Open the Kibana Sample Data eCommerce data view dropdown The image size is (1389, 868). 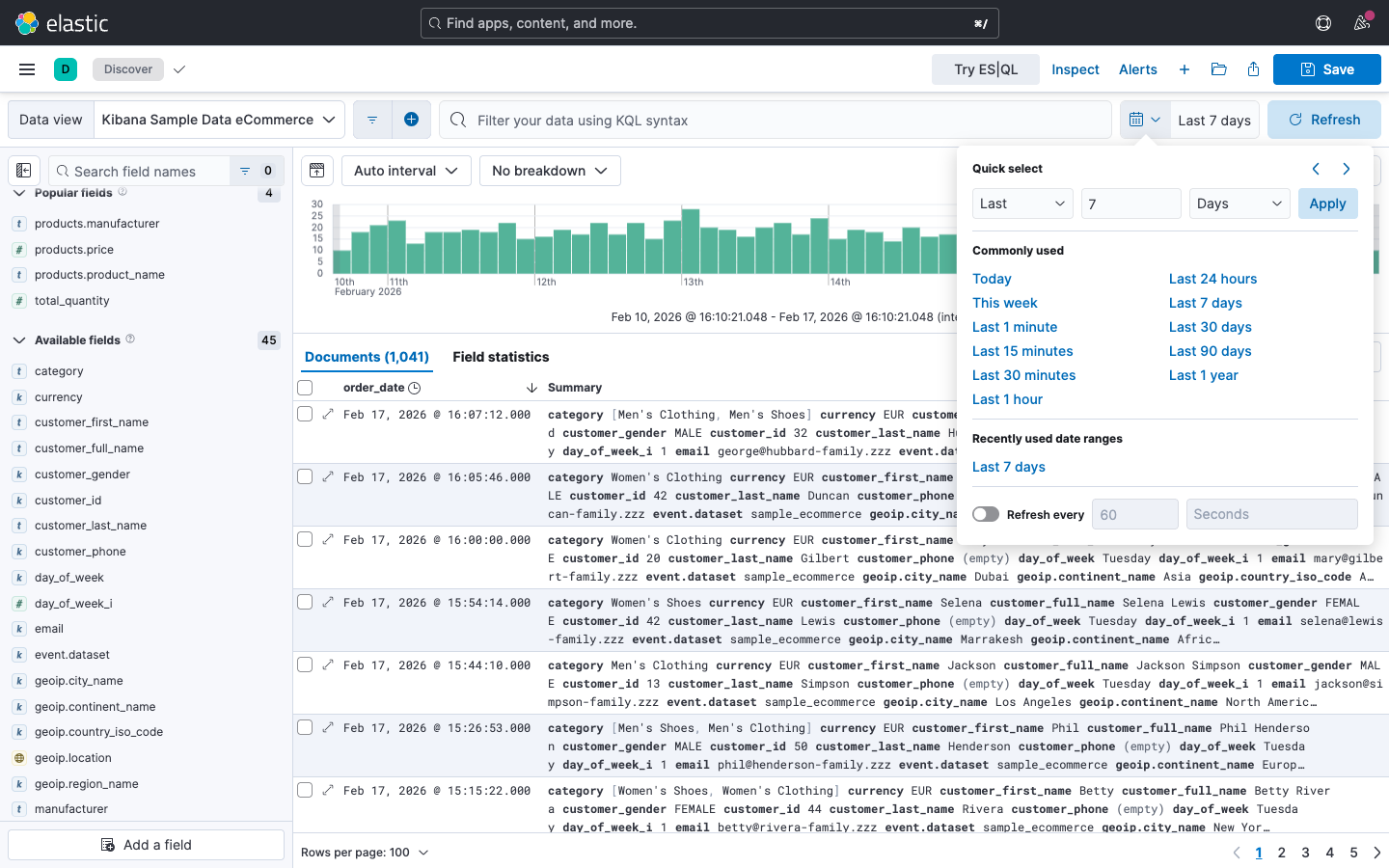pyautogui.click(x=219, y=120)
